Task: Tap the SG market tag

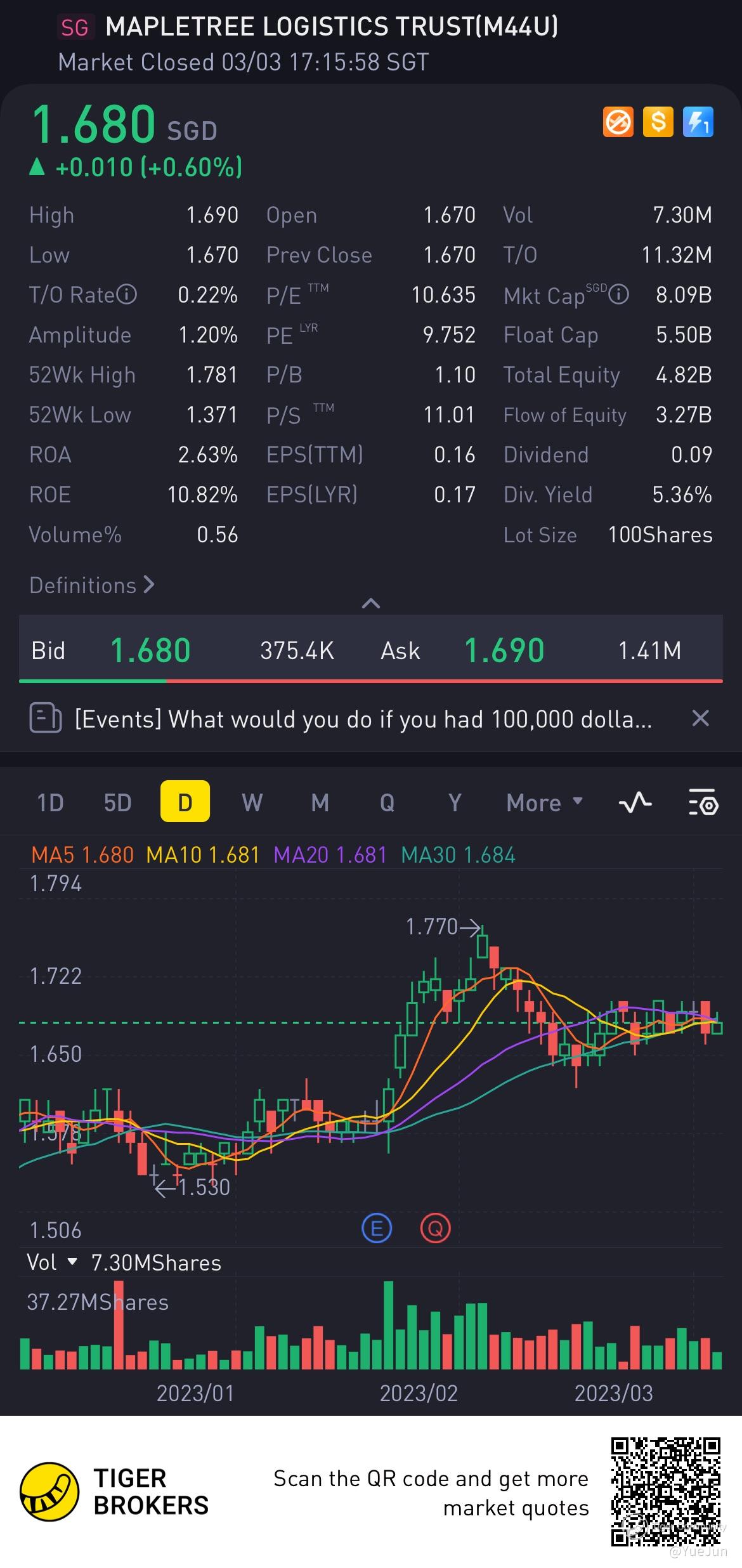Action: point(75,27)
